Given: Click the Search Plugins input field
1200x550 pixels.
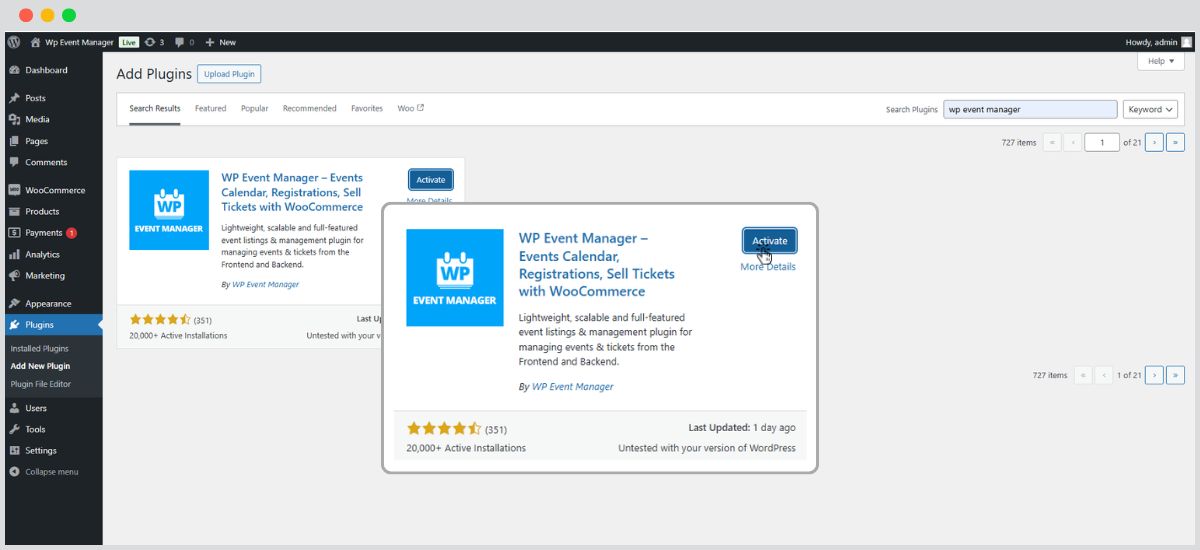Looking at the screenshot, I should tap(1030, 109).
